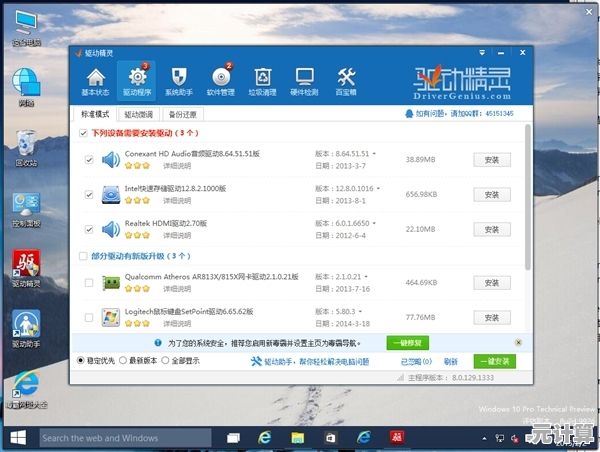Select the 最新版本 radio option

[123, 360]
